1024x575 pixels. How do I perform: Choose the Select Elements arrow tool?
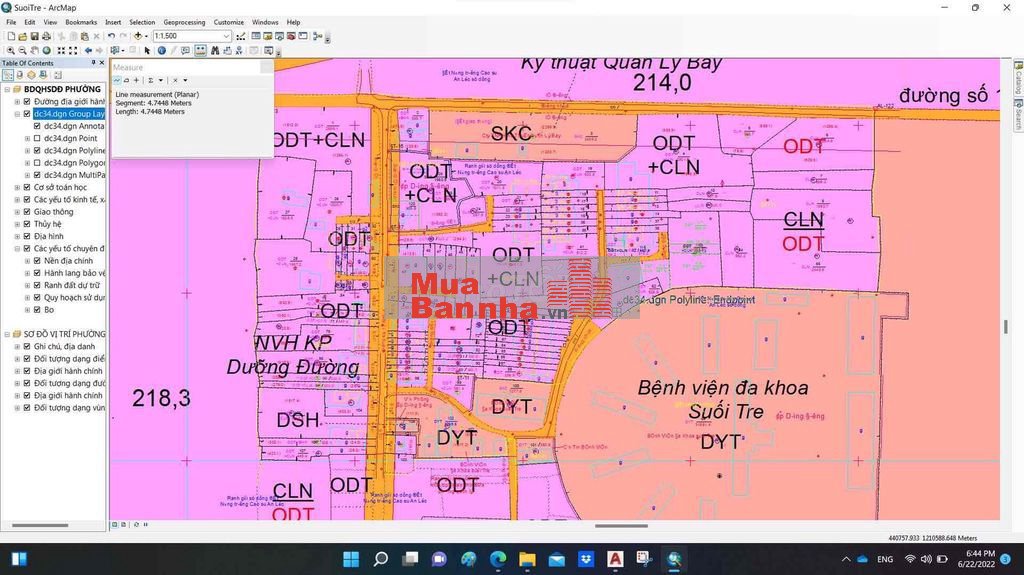click(147, 50)
